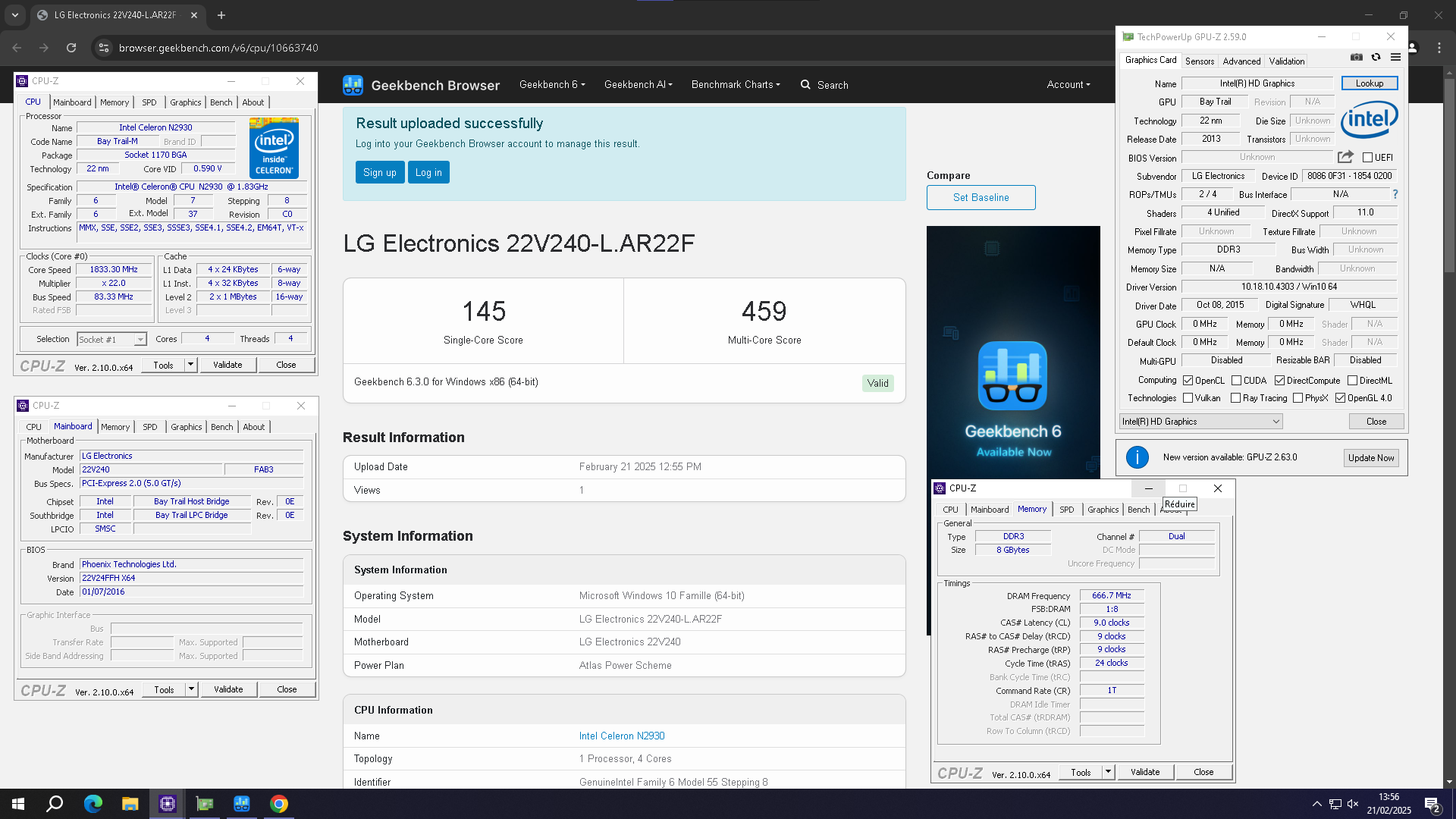Close the LG Electronics browser tab
The height and width of the screenshot is (819, 1456).
[x=194, y=15]
